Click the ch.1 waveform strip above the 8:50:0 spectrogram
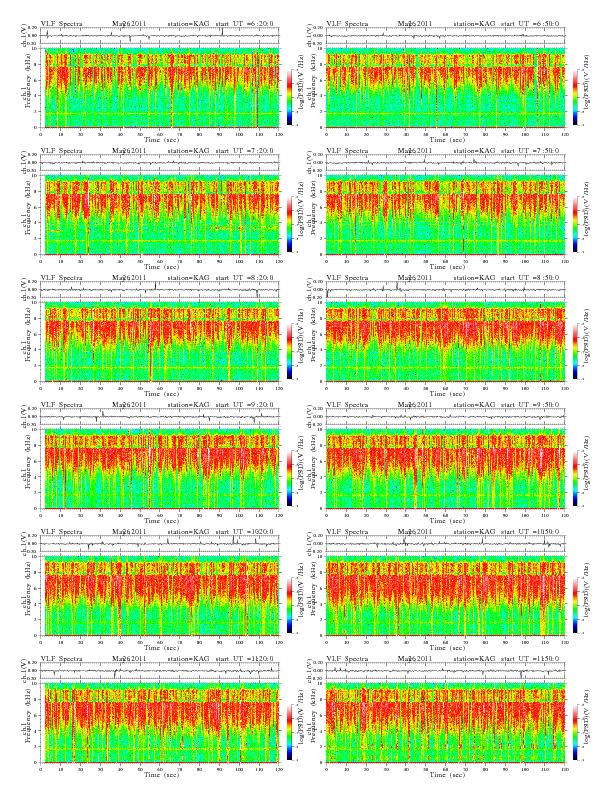Viewport: 612px width, 792px height. point(446,290)
